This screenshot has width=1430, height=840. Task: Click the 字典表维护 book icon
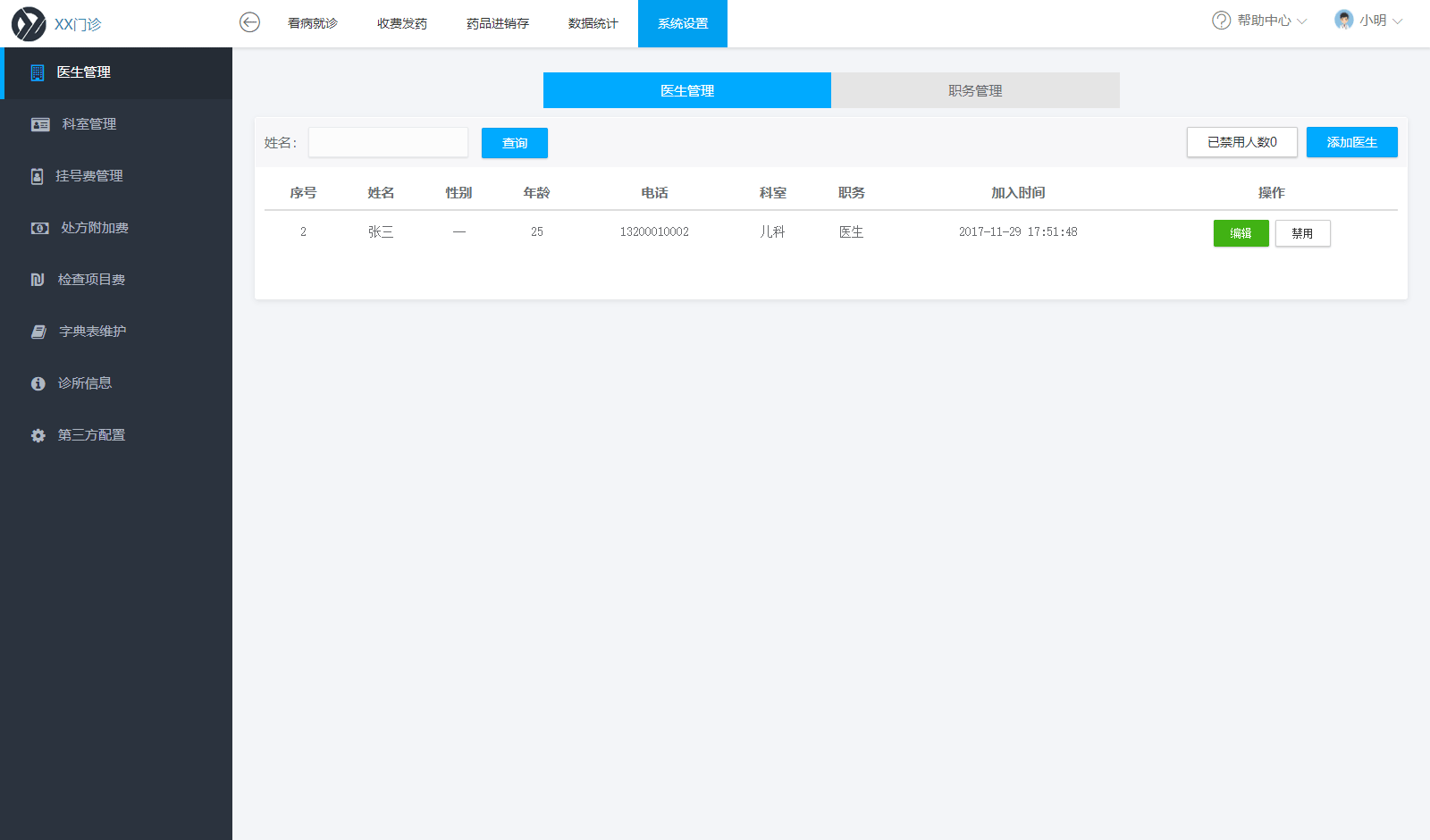(38, 332)
